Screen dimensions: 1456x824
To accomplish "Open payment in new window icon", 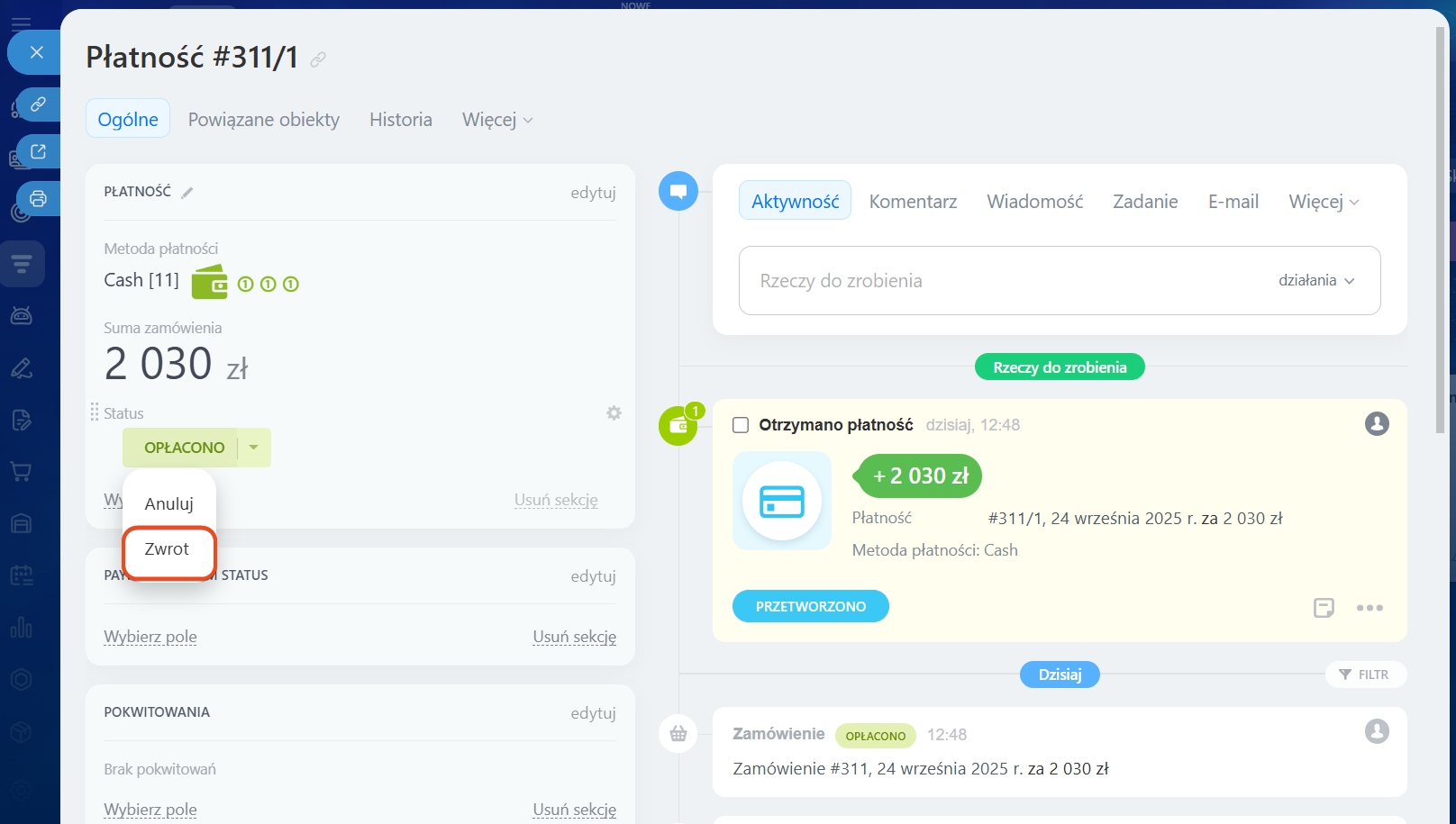I will pyautogui.click(x=38, y=151).
